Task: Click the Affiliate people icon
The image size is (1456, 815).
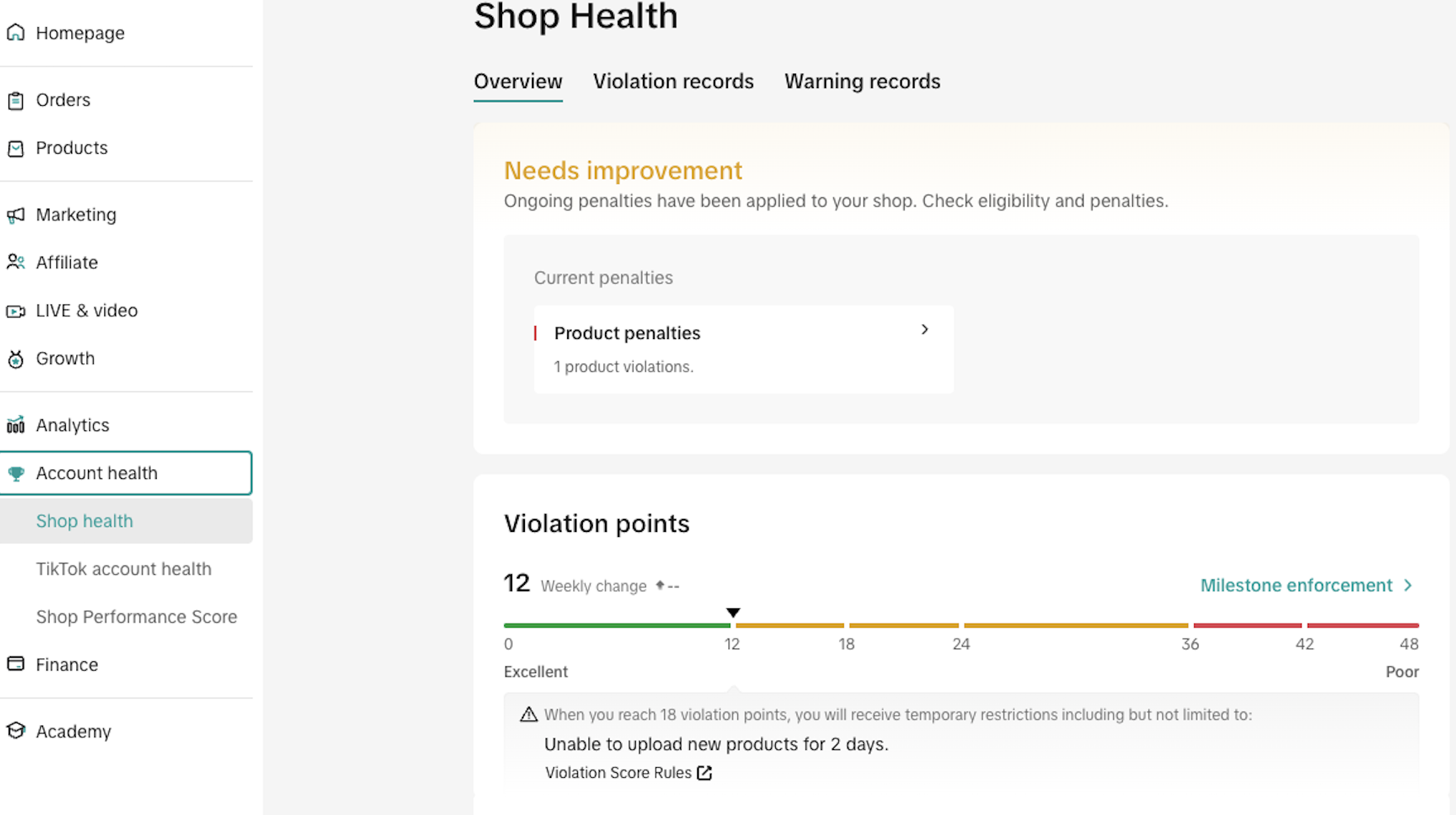Action: tap(16, 262)
